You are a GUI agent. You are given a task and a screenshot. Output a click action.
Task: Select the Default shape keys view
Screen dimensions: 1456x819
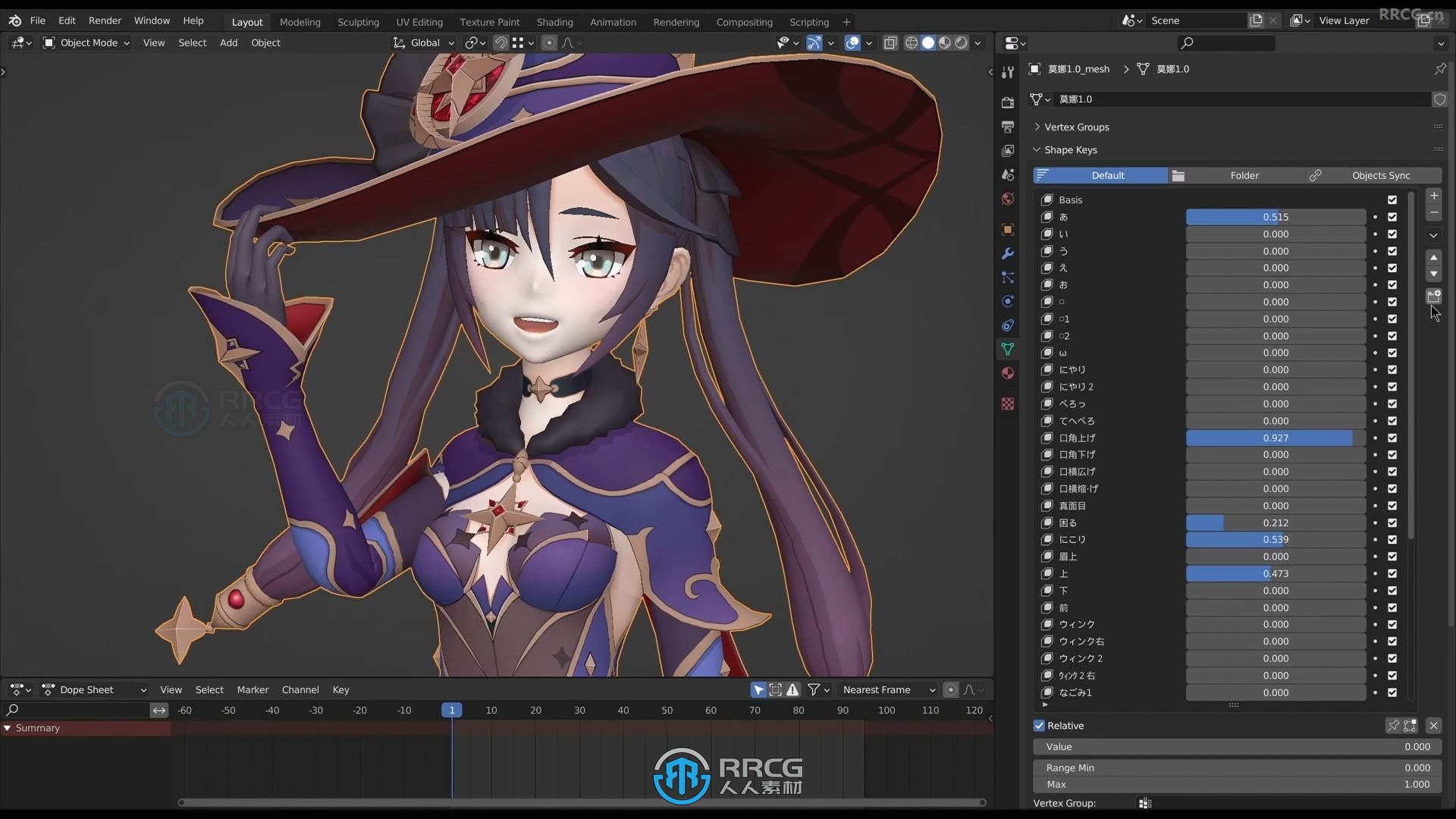1100,176
